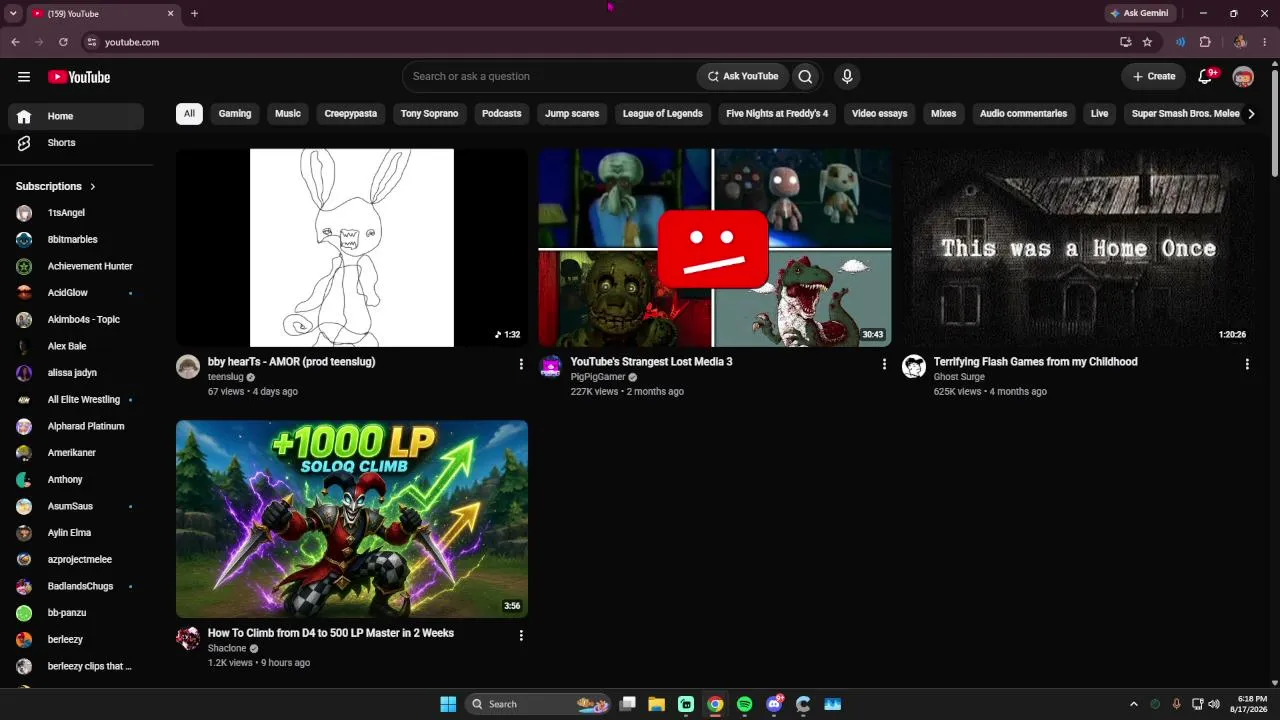Filter the feed by Music
Image resolution: width=1280 pixels, height=720 pixels.
point(288,114)
